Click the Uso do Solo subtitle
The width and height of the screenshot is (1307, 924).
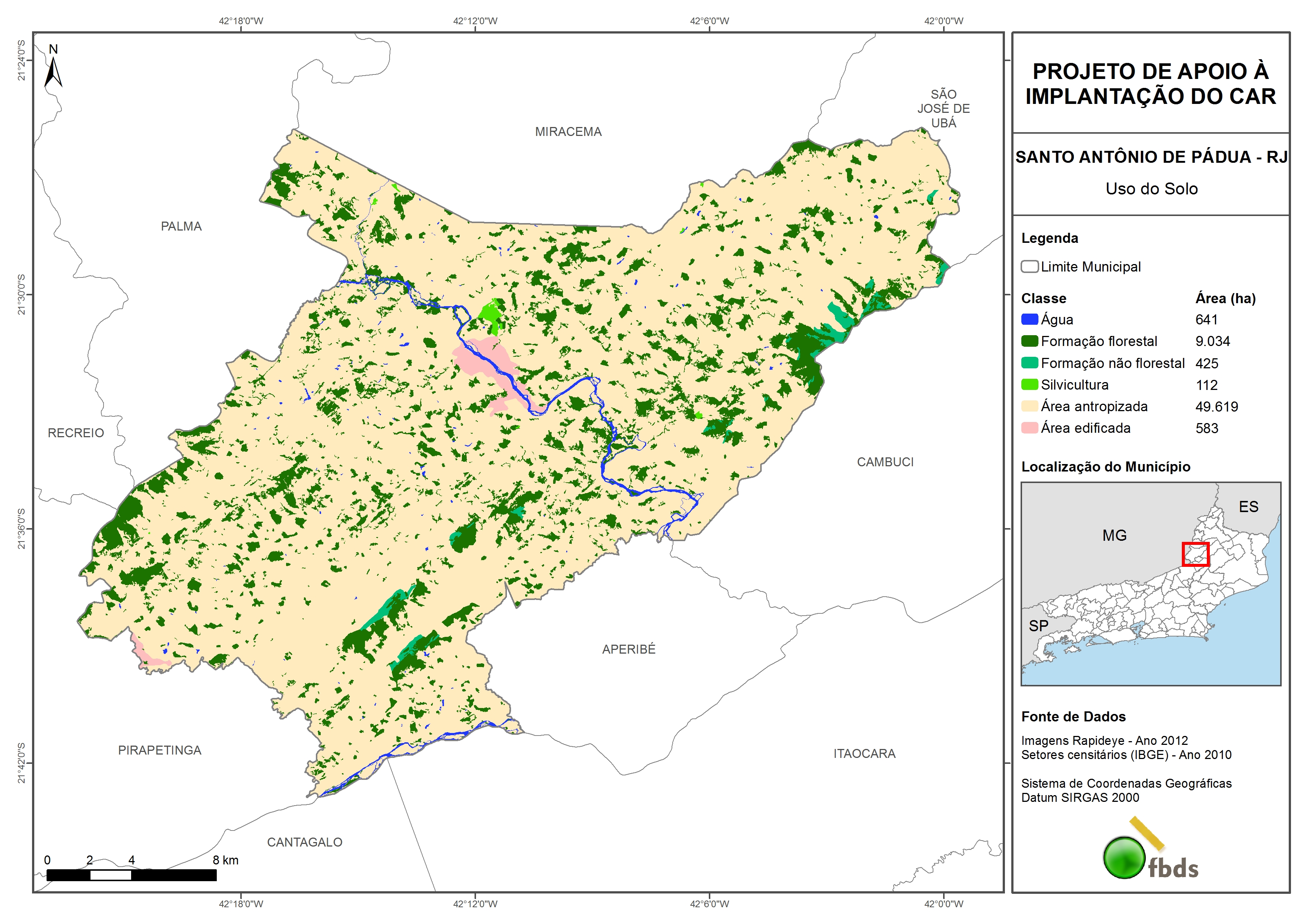[x=1151, y=188]
